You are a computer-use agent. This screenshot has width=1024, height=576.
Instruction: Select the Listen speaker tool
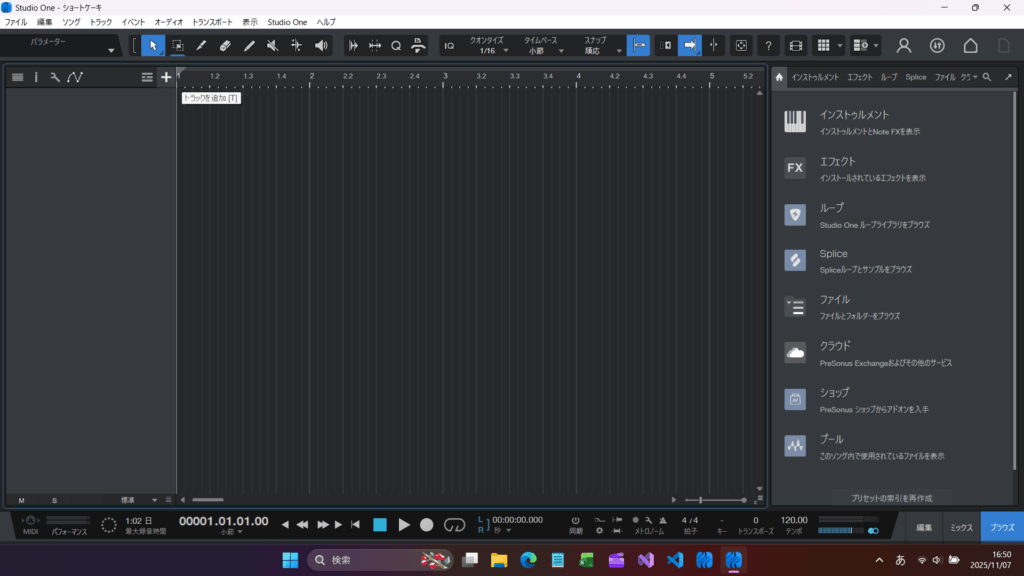coord(321,45)
